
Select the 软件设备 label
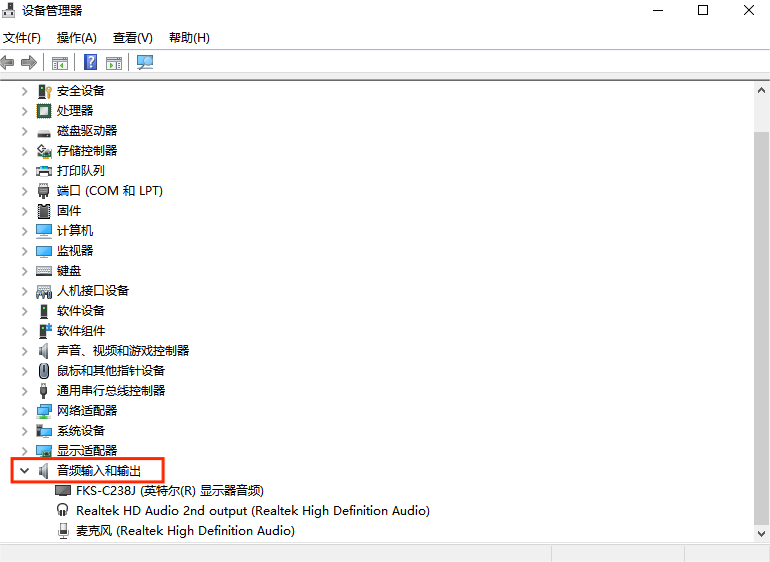81,311
